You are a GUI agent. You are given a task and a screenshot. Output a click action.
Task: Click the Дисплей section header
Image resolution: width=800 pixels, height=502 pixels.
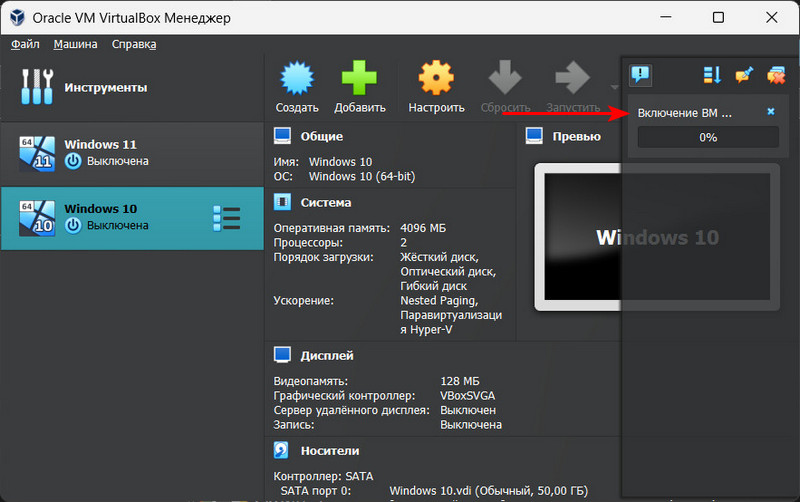(327, 356)
